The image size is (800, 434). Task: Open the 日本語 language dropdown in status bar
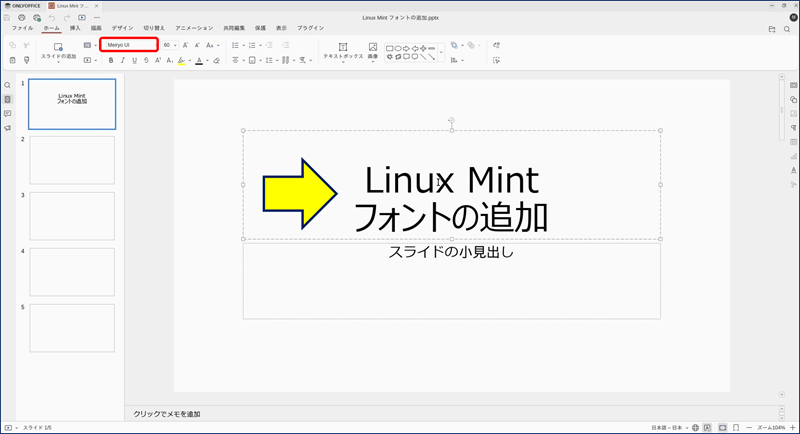669,427
